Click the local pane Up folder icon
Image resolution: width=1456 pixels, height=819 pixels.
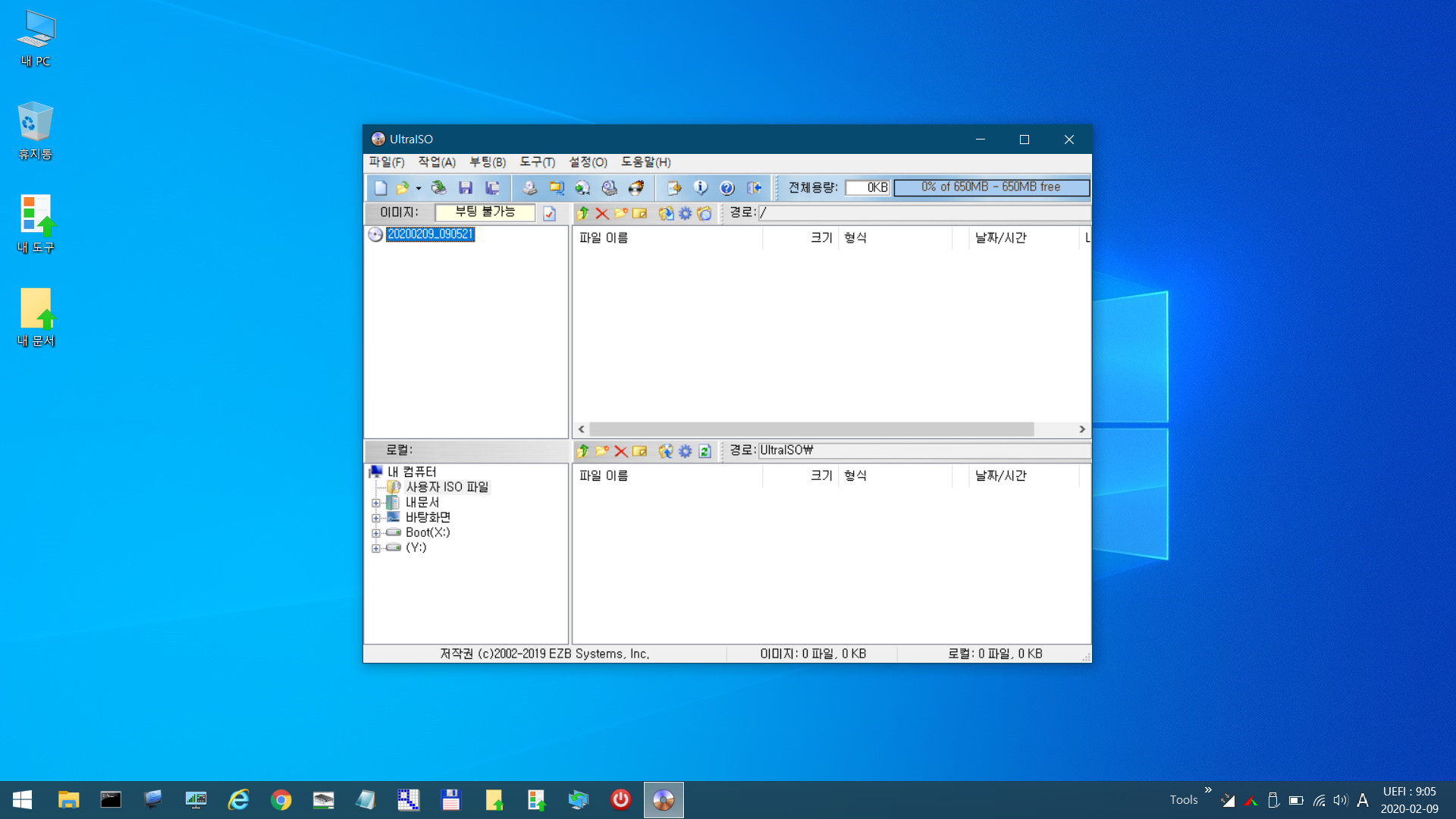582,451
